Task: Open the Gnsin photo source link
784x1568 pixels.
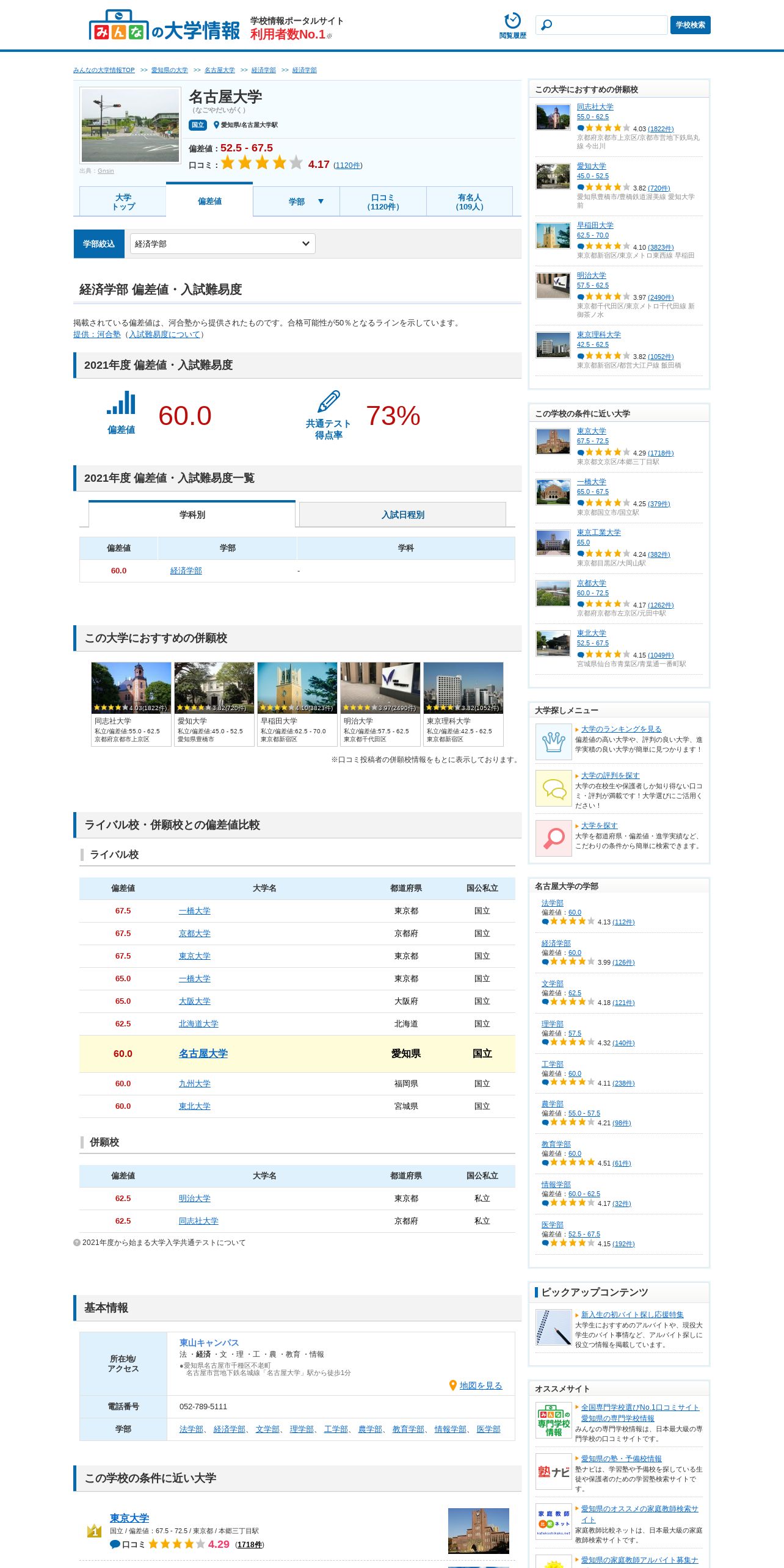Action: 106,171
